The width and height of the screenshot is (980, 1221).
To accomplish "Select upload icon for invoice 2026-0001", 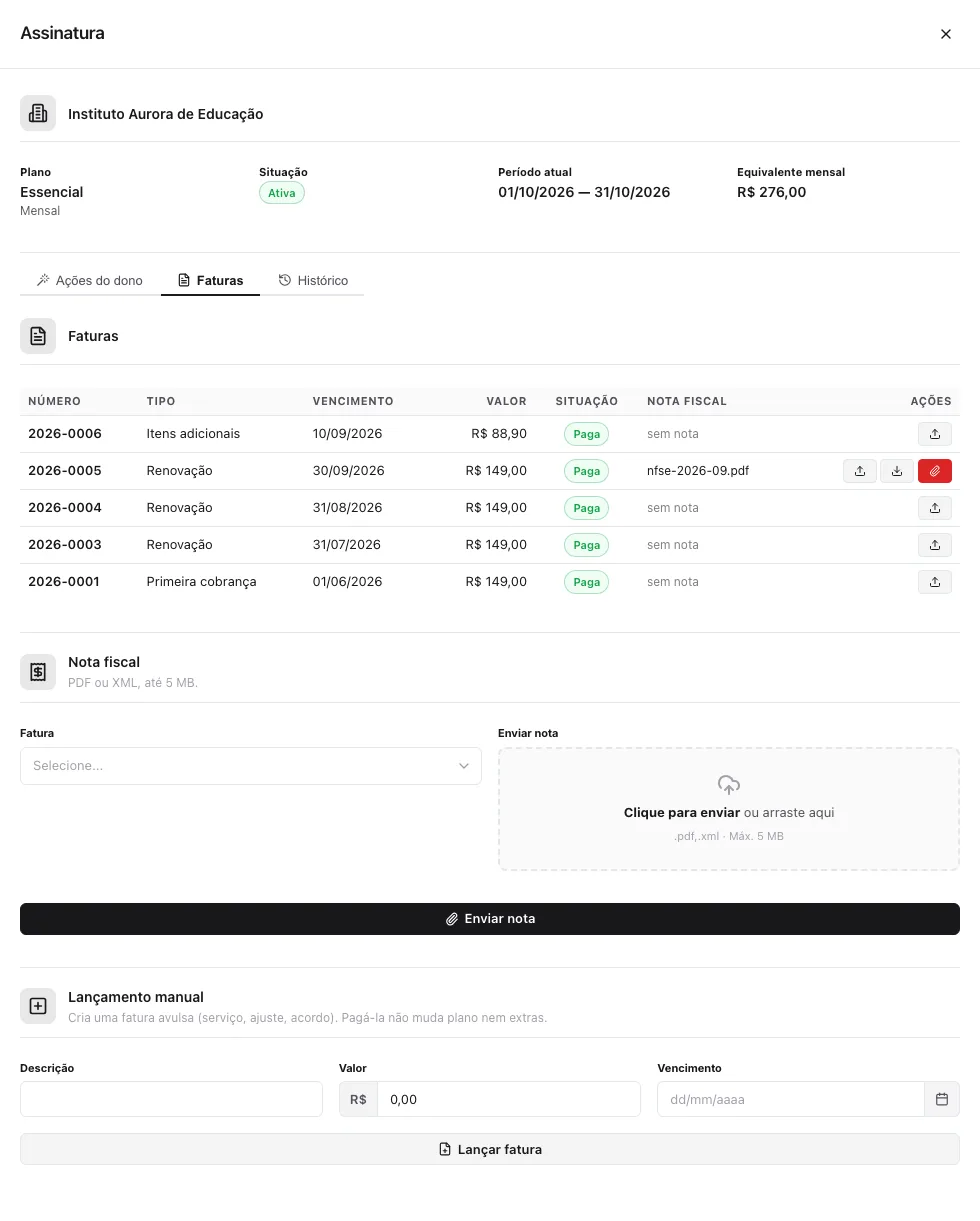I will 935,582.
